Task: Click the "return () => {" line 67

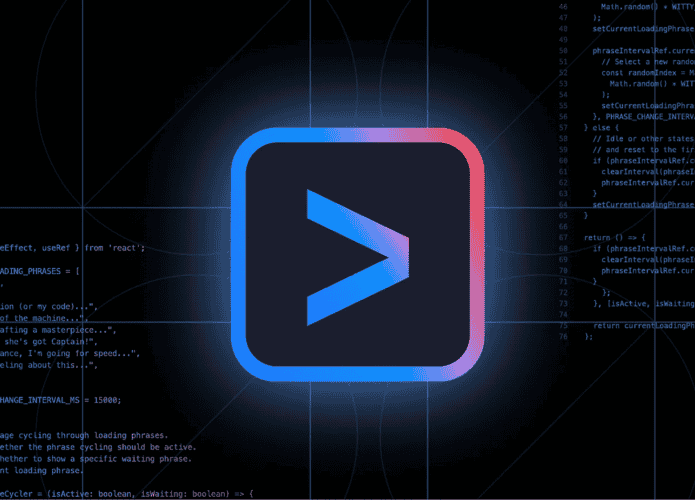Action: pyautogui.click(x=614, y=238)
